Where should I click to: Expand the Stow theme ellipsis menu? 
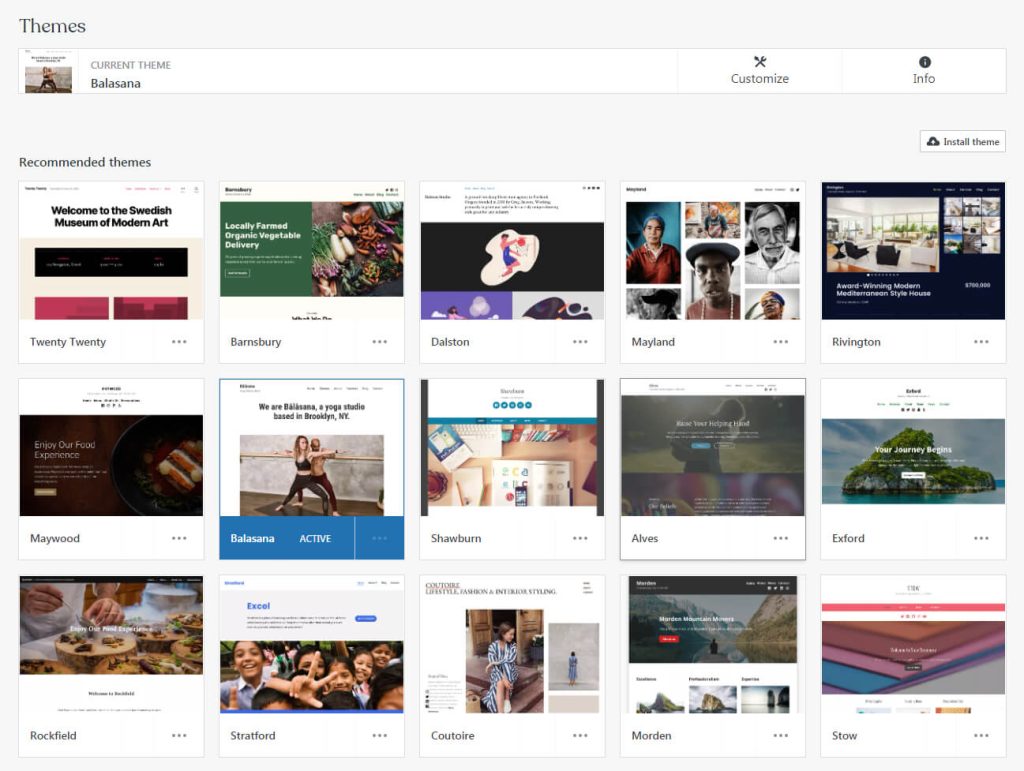982,736
